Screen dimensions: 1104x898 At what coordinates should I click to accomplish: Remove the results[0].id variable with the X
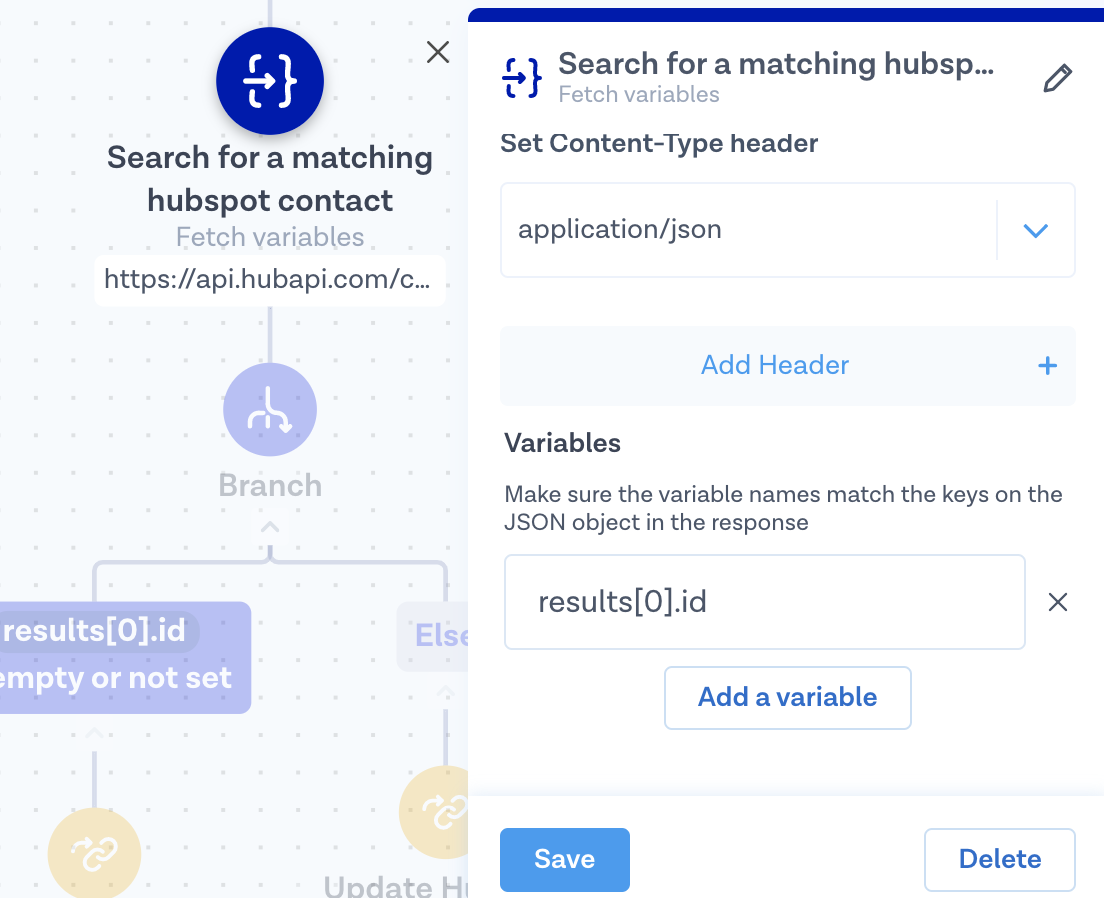coord(1057,602)
